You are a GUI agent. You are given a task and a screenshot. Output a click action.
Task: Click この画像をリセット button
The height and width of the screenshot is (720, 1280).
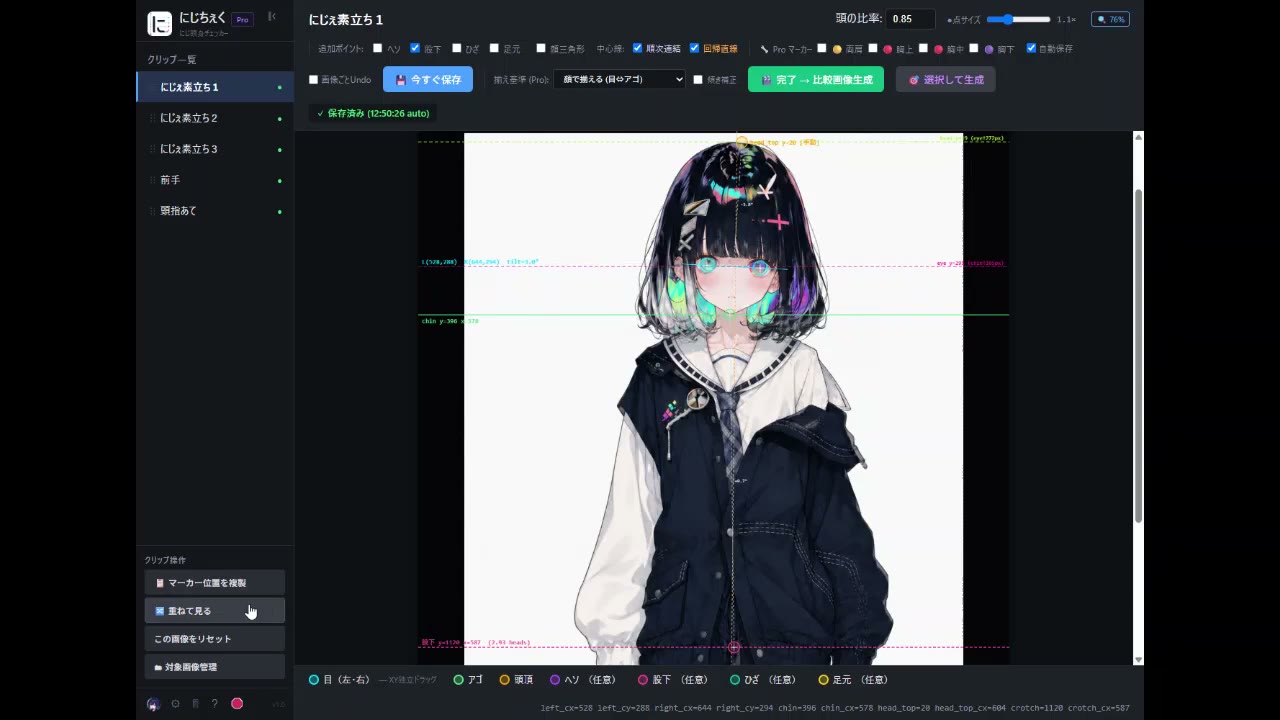pos(214,639)
